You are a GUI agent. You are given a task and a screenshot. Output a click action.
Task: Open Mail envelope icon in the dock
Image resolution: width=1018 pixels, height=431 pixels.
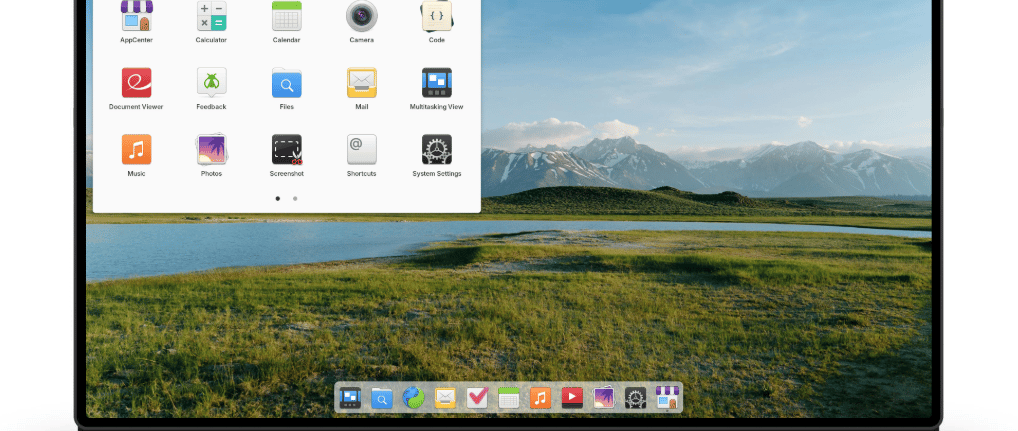point(445,397)
